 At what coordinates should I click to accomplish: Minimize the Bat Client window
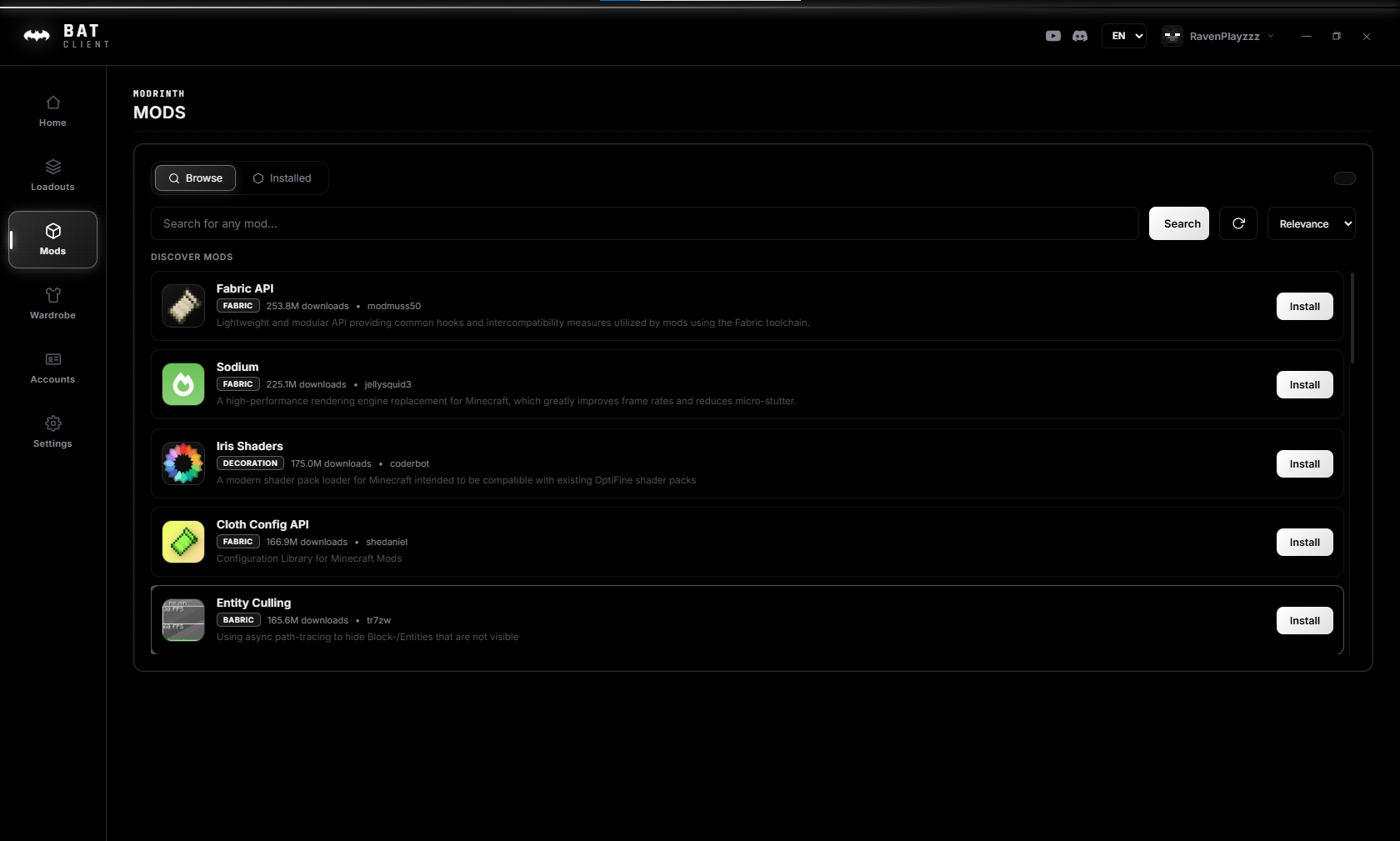tap(1307, 36)
